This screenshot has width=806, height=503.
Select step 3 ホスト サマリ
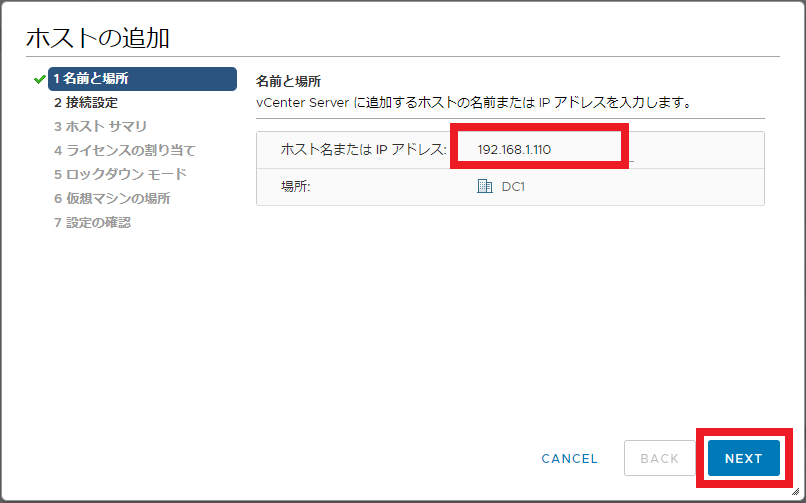coord(100,126)
